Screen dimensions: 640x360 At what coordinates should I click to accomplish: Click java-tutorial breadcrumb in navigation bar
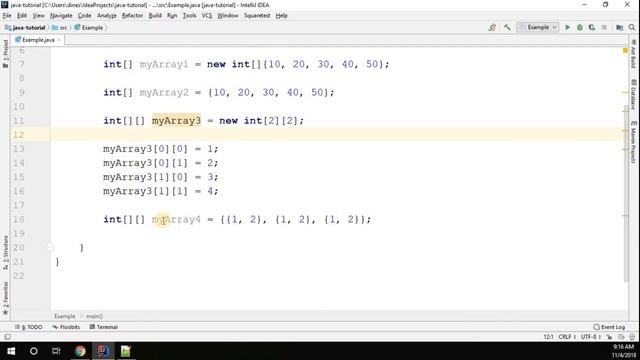(x=25, y=28)
